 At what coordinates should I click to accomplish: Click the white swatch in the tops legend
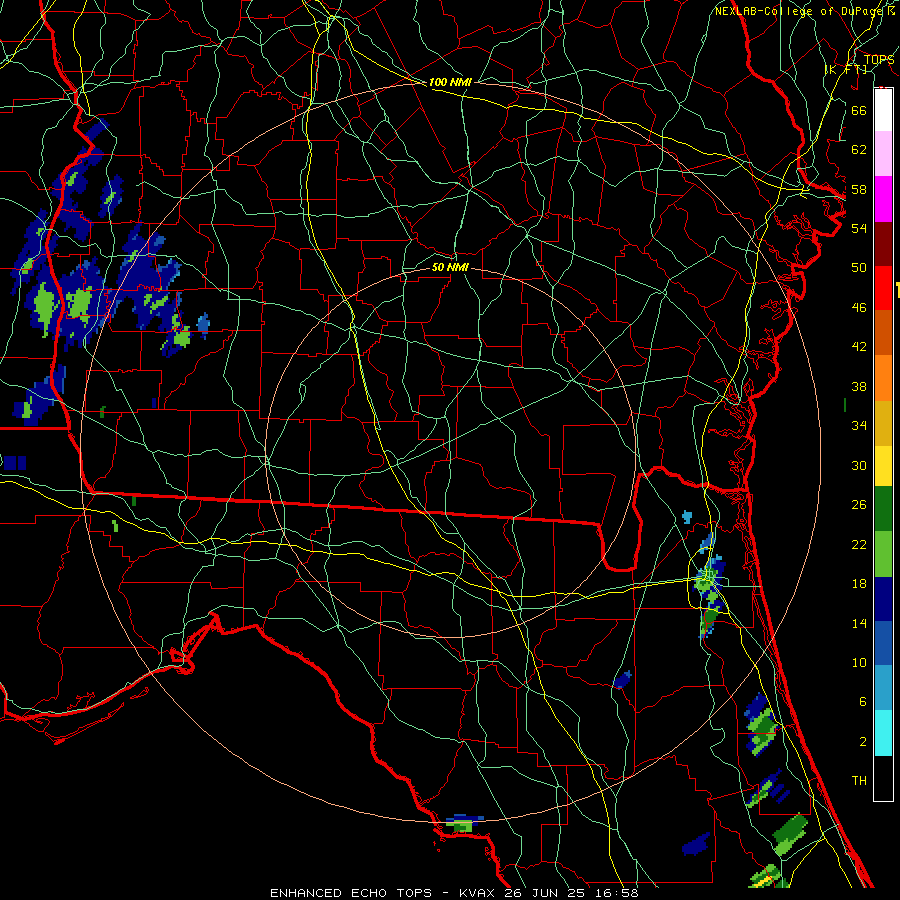(883, 110)
